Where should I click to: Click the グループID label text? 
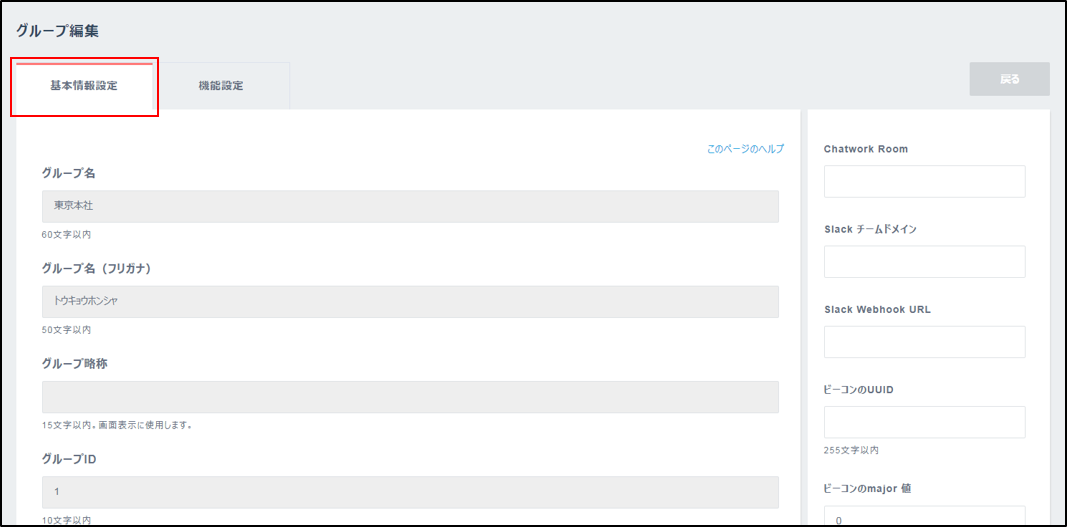[x=68, y=459]
